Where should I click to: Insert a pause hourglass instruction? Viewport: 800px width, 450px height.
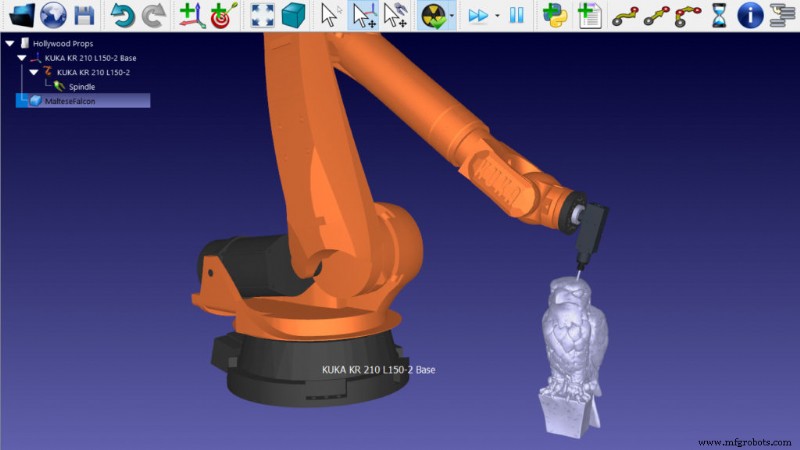pyautogui.click(x=718, y=15)
